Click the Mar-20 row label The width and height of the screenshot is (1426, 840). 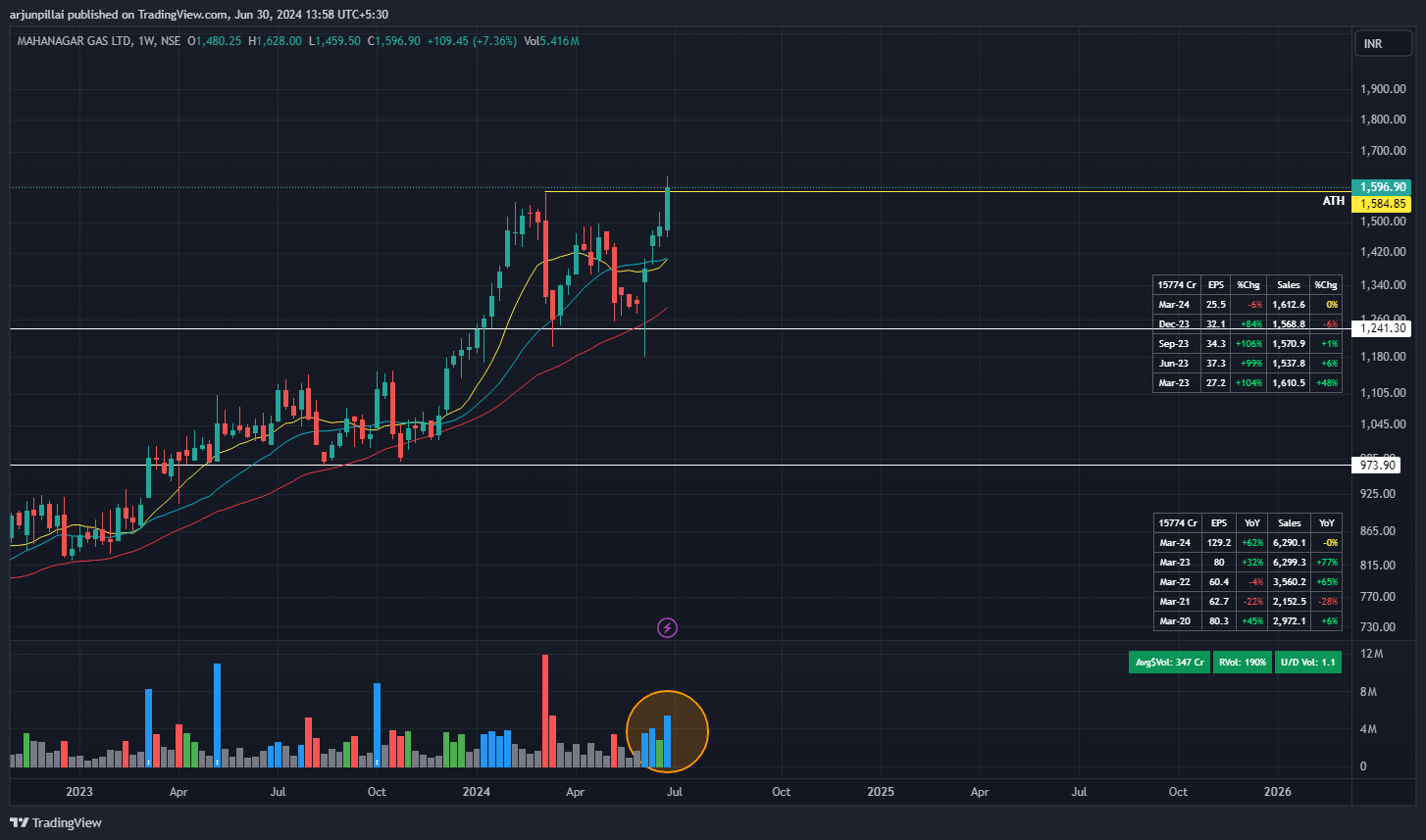1175,621
